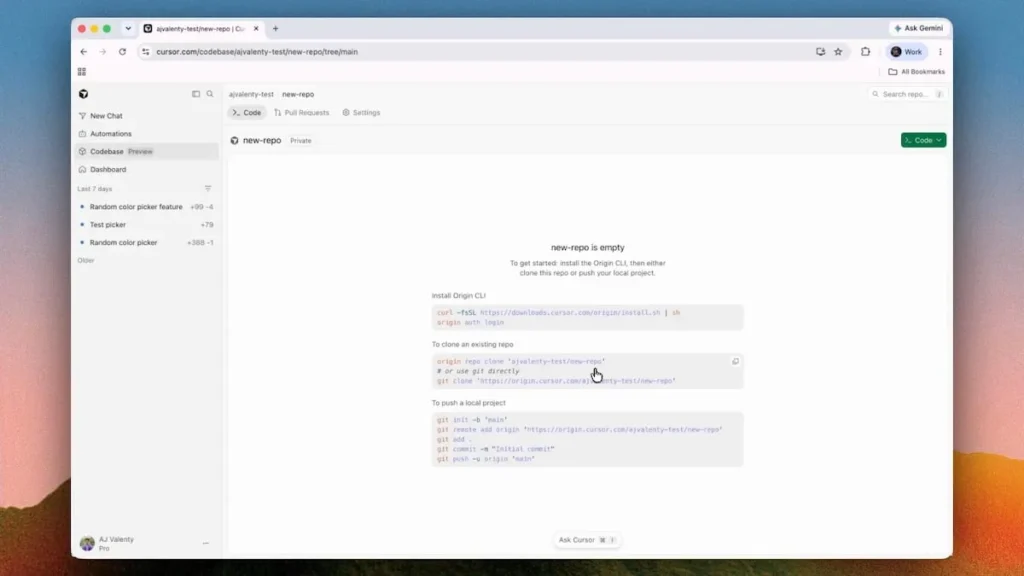Click site info icon in address bar

click(x=146, y=52)
